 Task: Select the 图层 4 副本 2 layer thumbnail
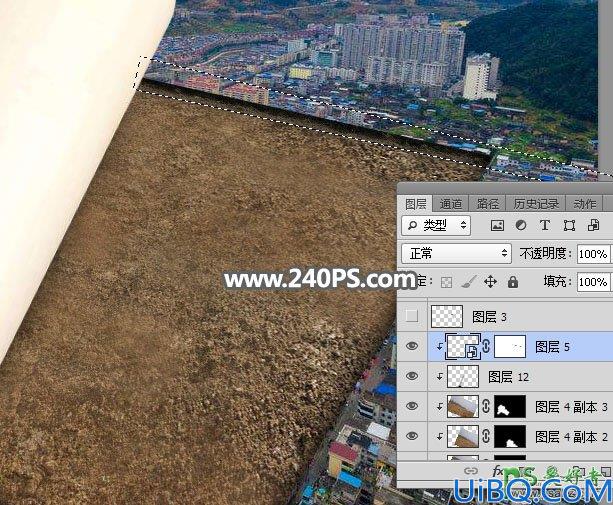pos(463,436)
